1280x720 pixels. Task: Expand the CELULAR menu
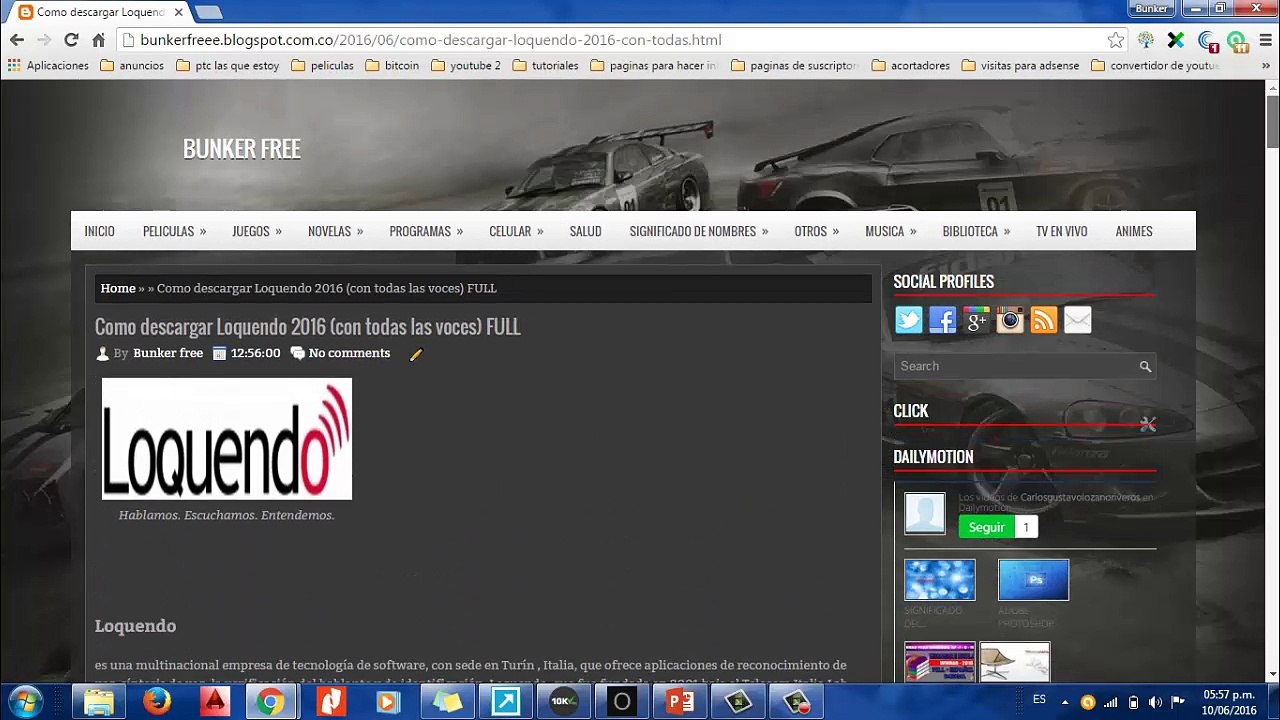(516, 231)
